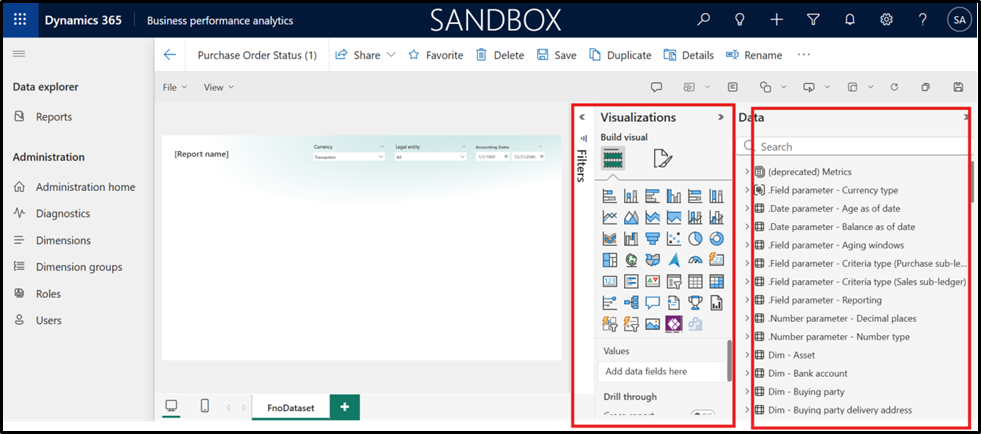Expand the (deprecated) Metrics table

pyautogui.click(x=747, y=171)
